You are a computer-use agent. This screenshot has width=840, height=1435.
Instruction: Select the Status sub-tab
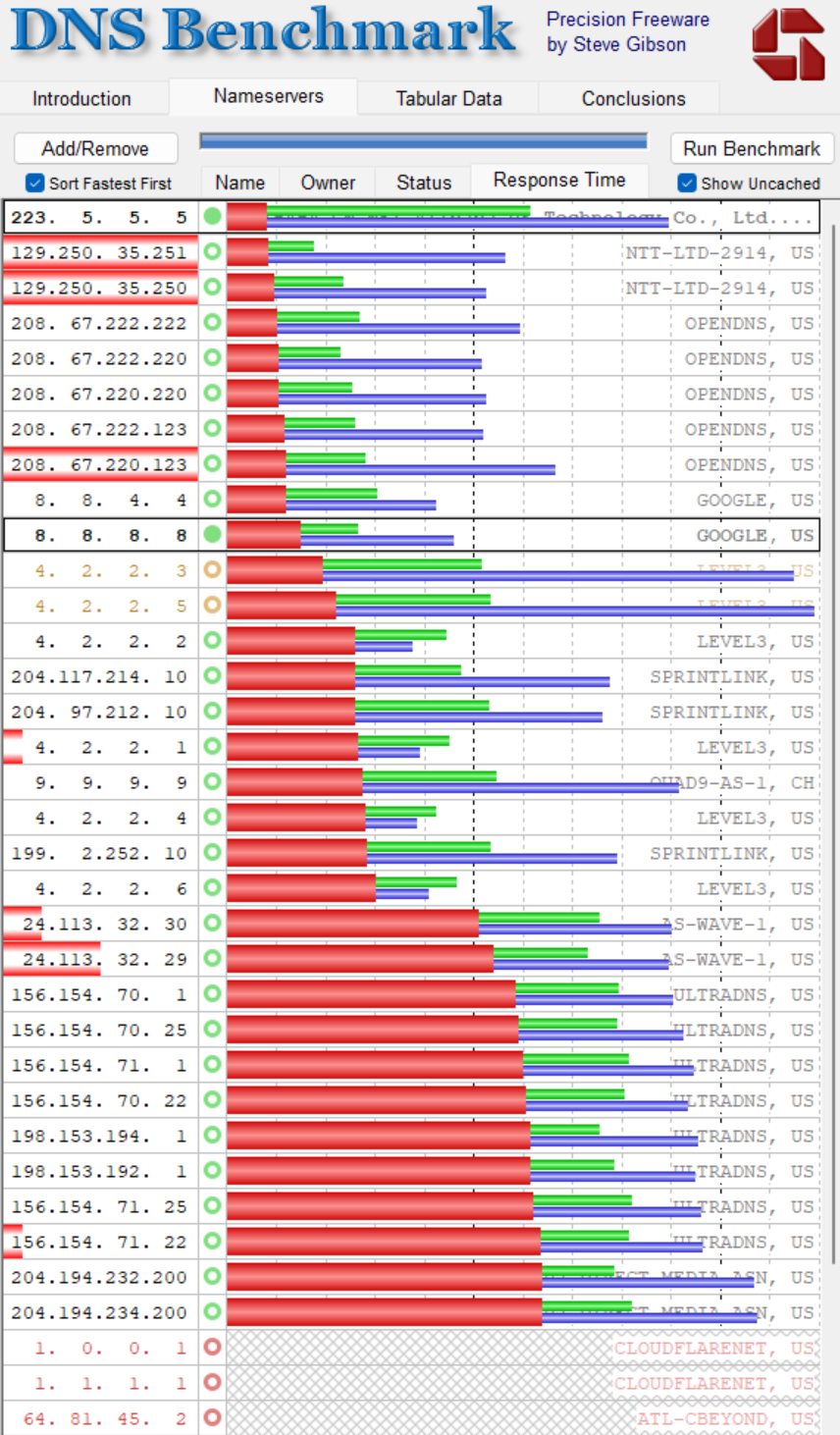424,183
